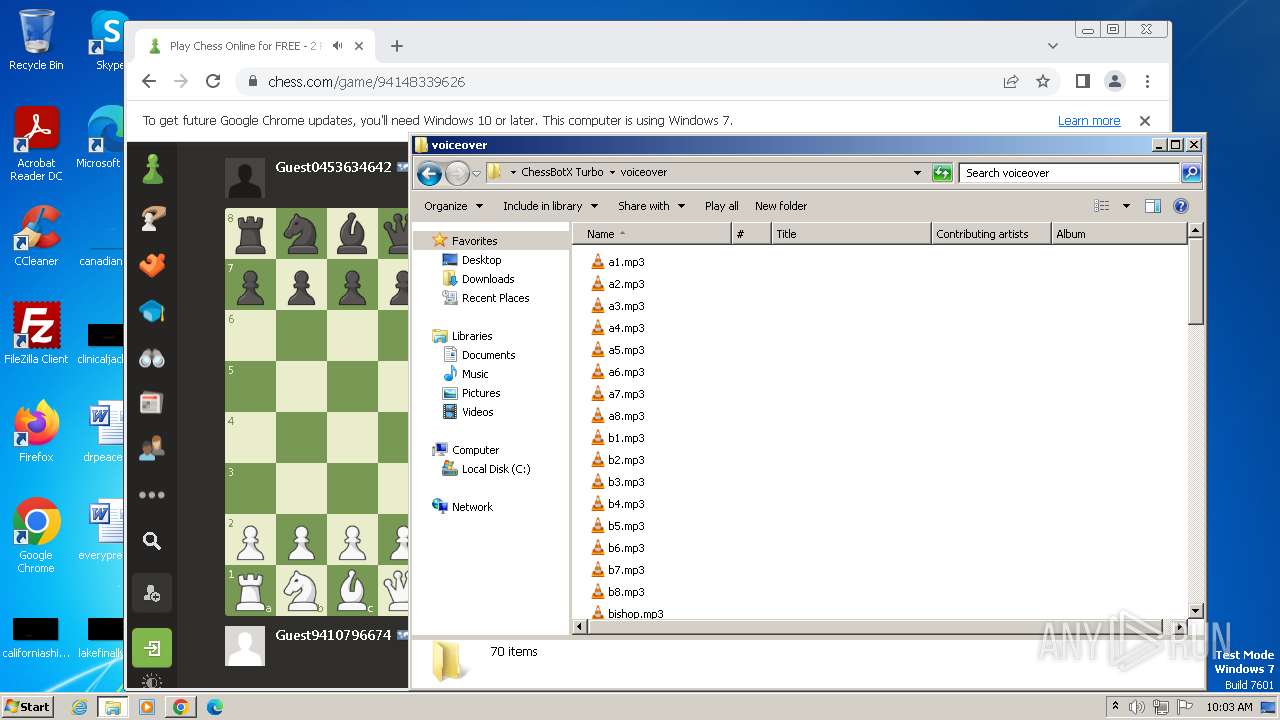Follow the Learn more link
This screenshot has width=1280, height=720.
pos(1089,121)
